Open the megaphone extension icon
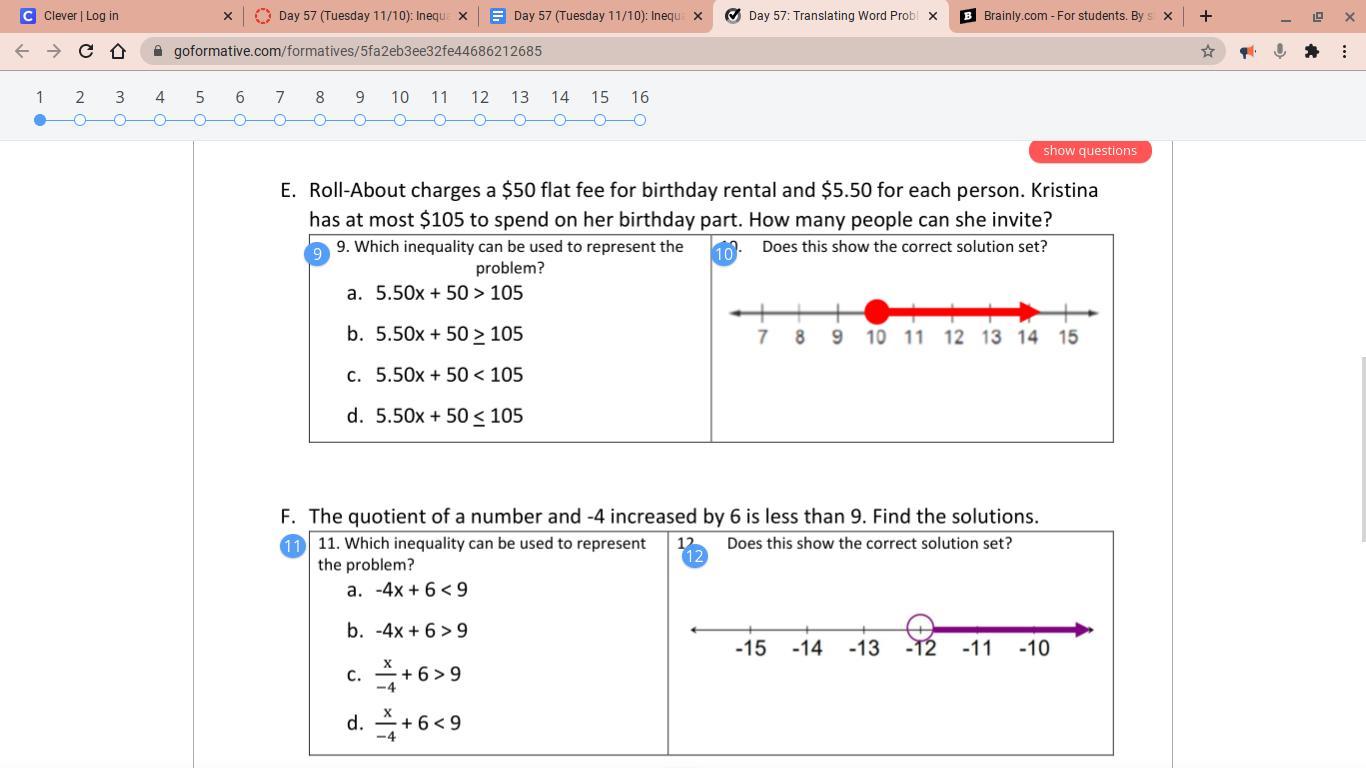This screenshot has width=1366, height=768. 1247,51
